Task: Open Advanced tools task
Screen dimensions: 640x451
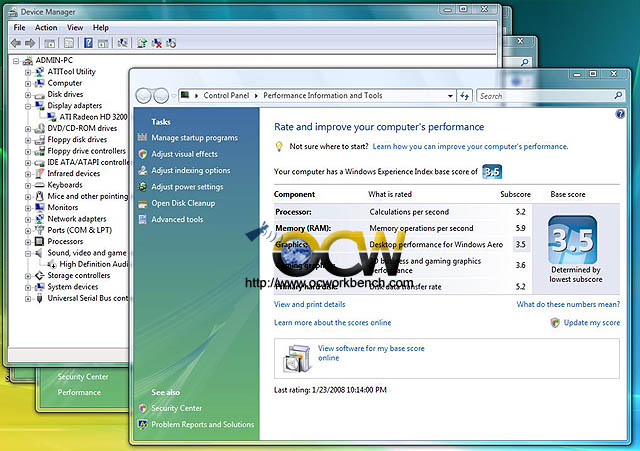Action: (x=177, y=220)
